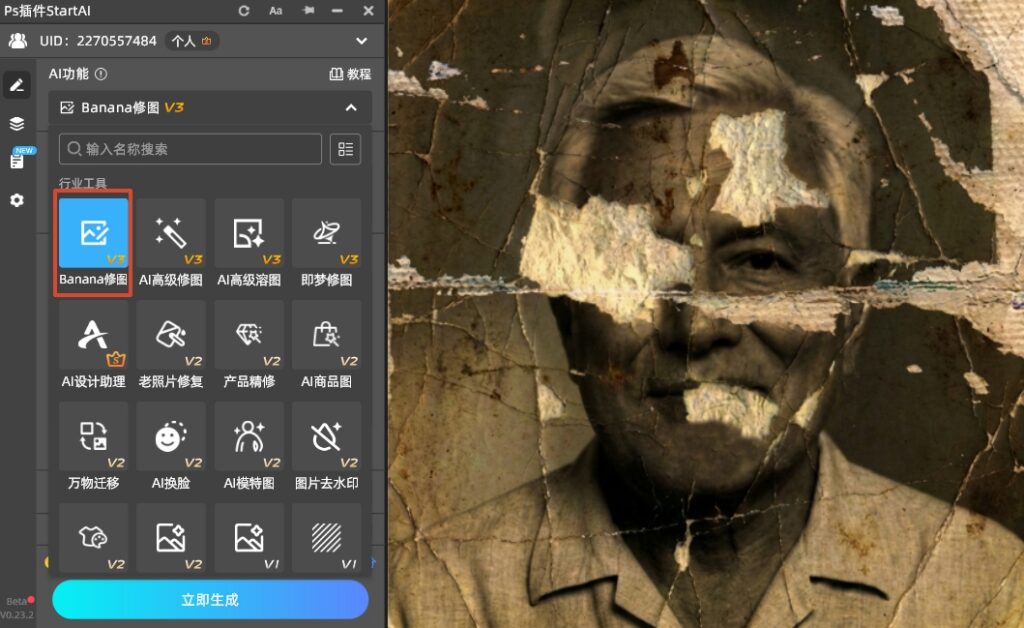Select the 产品精修 tool
This screenshot has width=1024, height=628.
click(249, 345)
